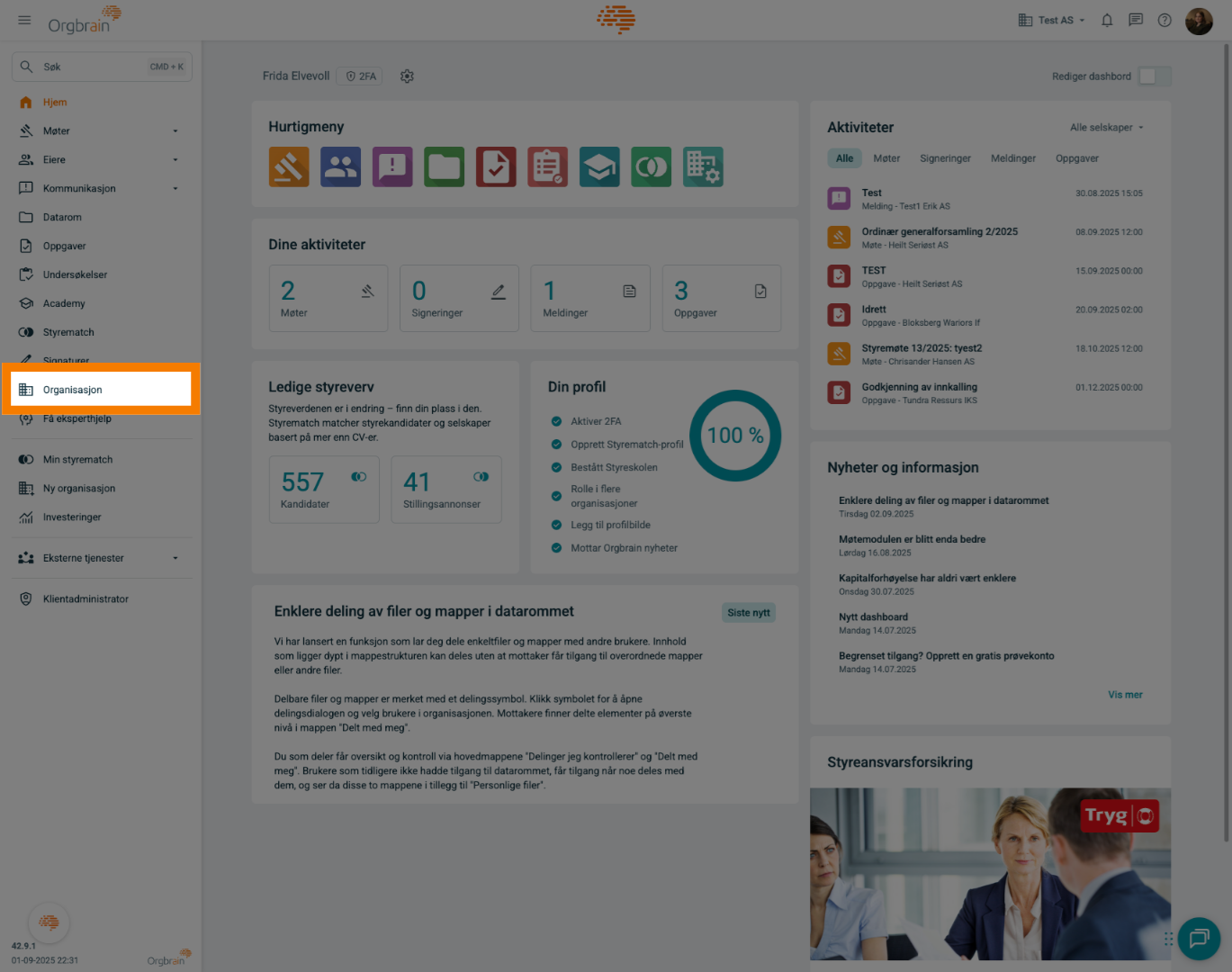Image resolution: width=1232 pixels, height=972 pixels.
Task: Open the Alle selskaper dropdown
Action: click(x=1107, y=128)
